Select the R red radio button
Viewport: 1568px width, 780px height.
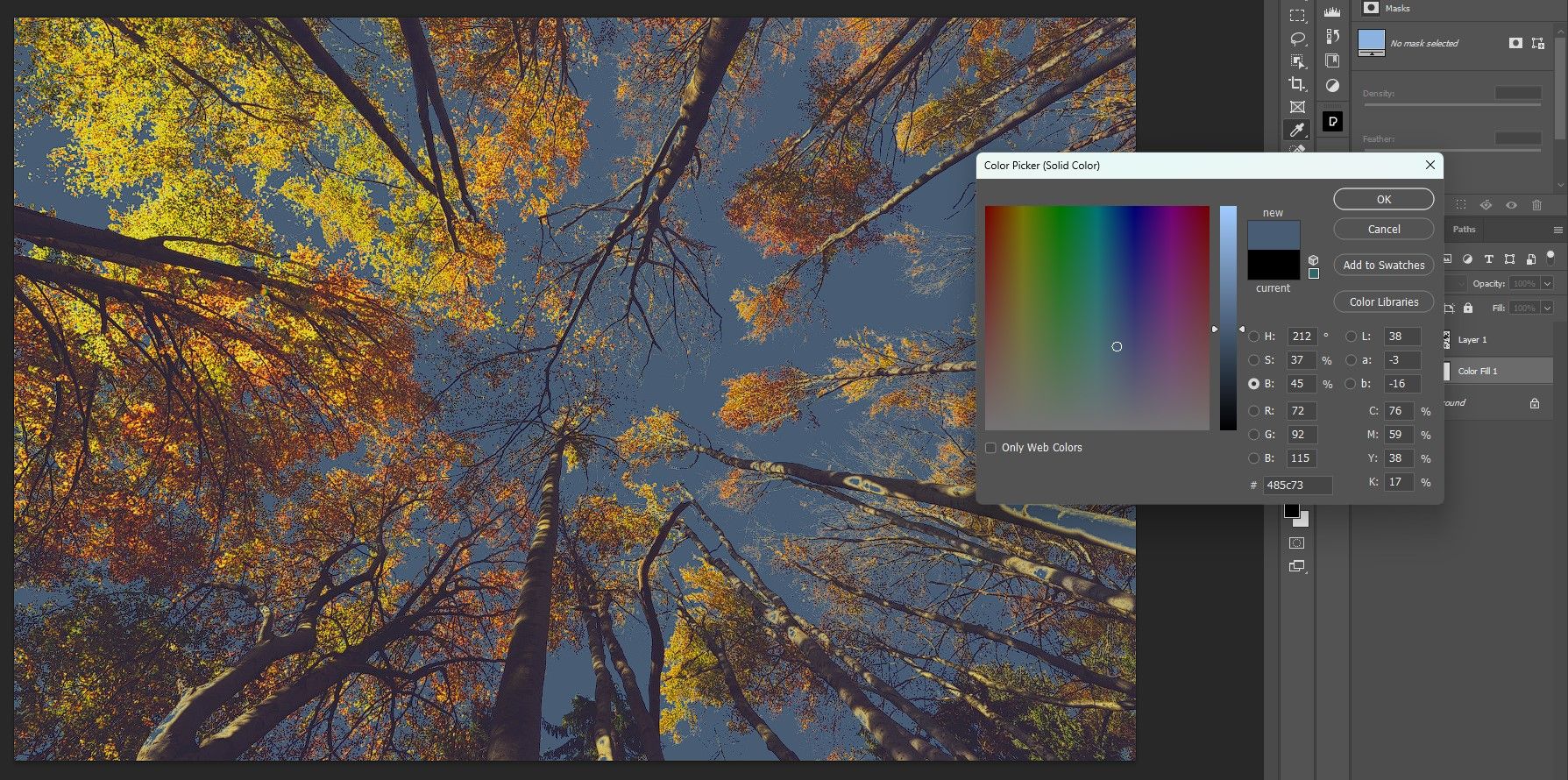(1254, 411)
